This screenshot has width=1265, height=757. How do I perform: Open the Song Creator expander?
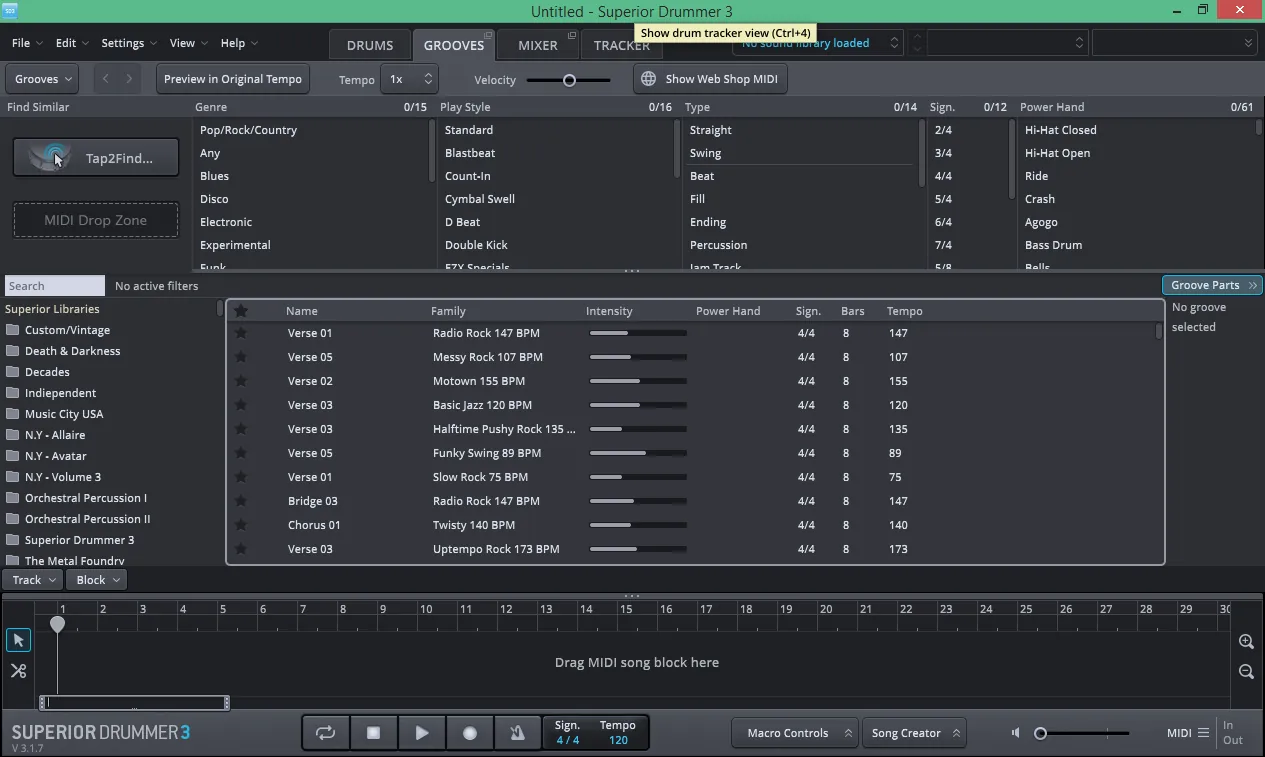click(x=913, y=733)
